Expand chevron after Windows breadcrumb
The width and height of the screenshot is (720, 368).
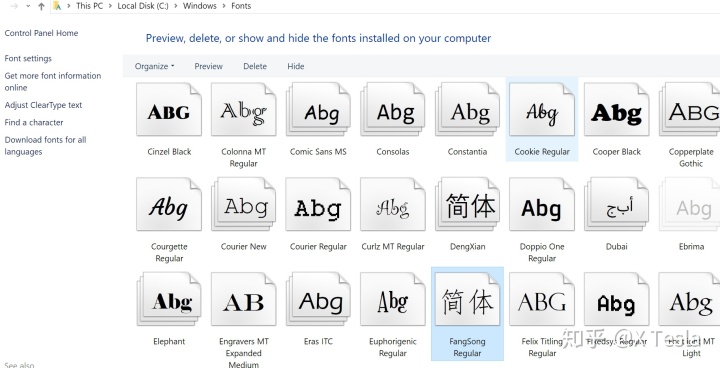[x=225, y=6]
